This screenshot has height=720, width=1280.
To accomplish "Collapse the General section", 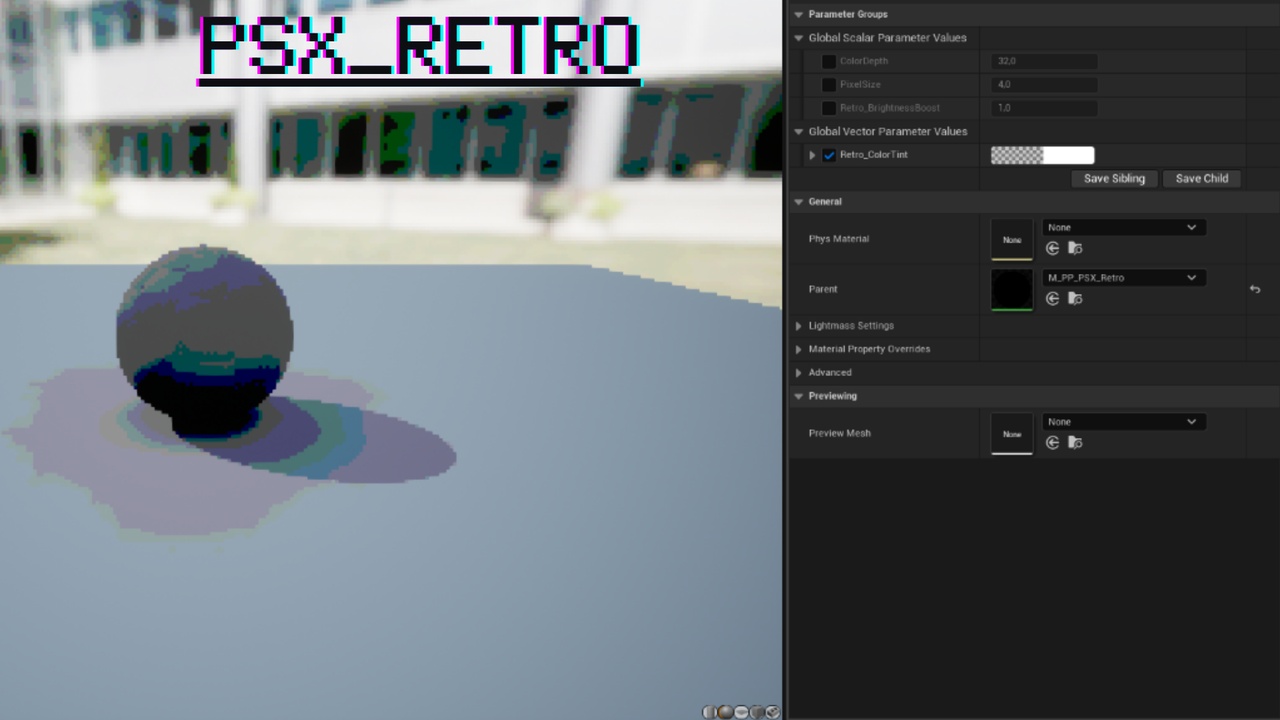I will coord(799,201).
